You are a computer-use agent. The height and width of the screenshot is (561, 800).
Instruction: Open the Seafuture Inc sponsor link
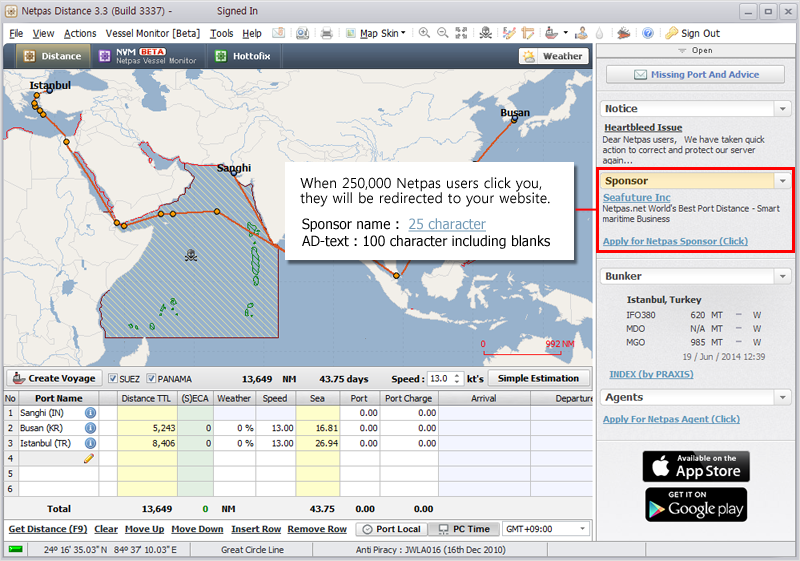point(637,197)
